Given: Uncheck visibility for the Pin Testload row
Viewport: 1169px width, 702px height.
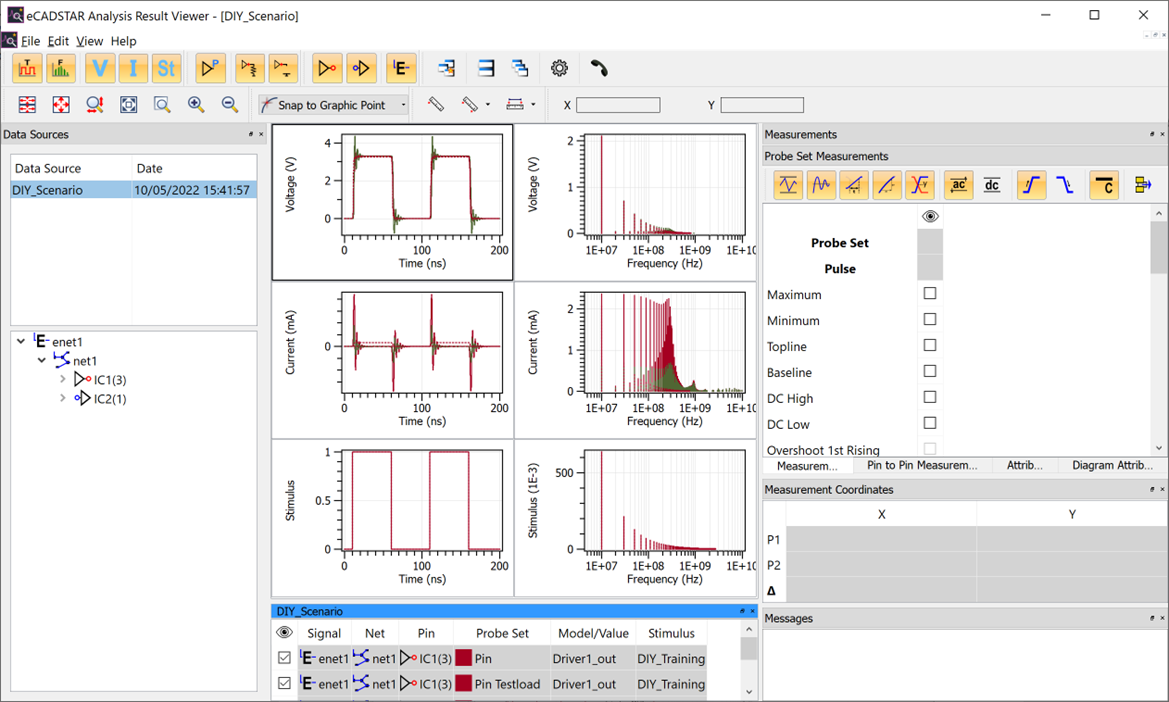Looking at the screenshot, I should pyautogui.click(x=285, y=684).
